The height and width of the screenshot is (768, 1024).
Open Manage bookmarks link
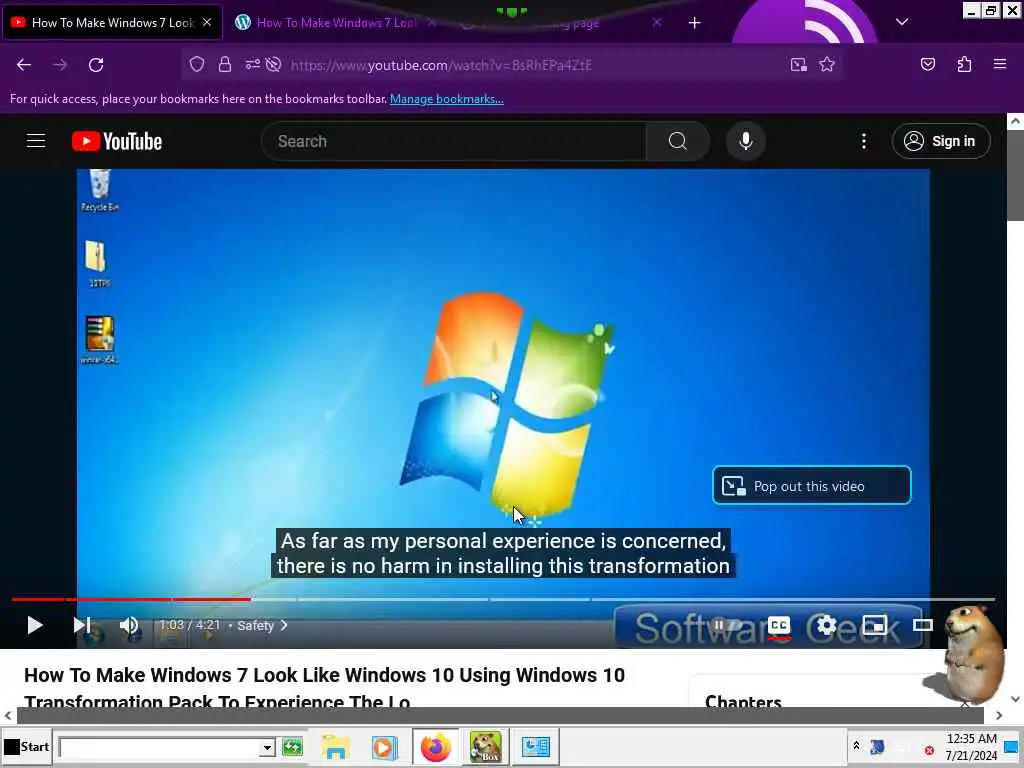point(447,99)
